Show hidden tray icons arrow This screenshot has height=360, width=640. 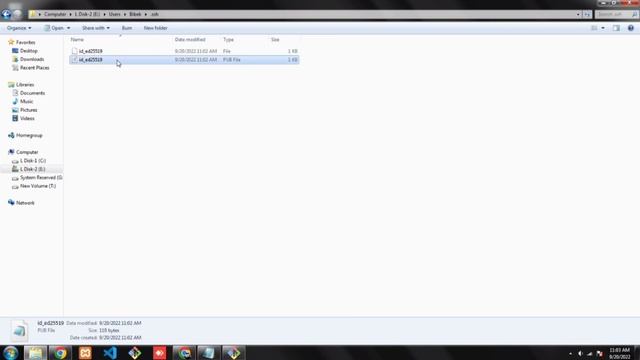(570, 353)
